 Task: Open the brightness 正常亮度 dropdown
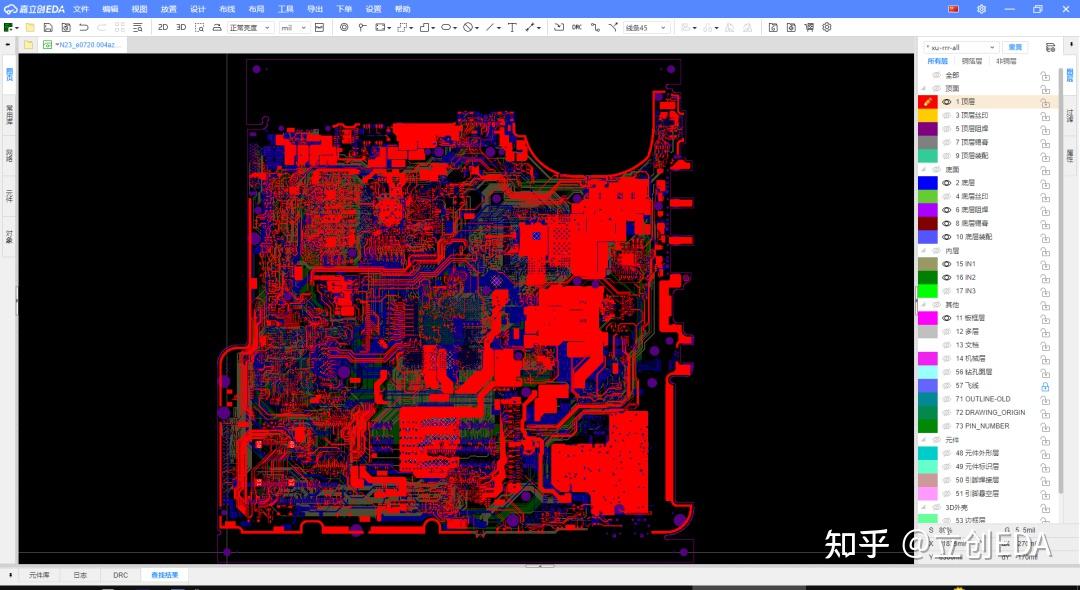click(x=250, y=28)
